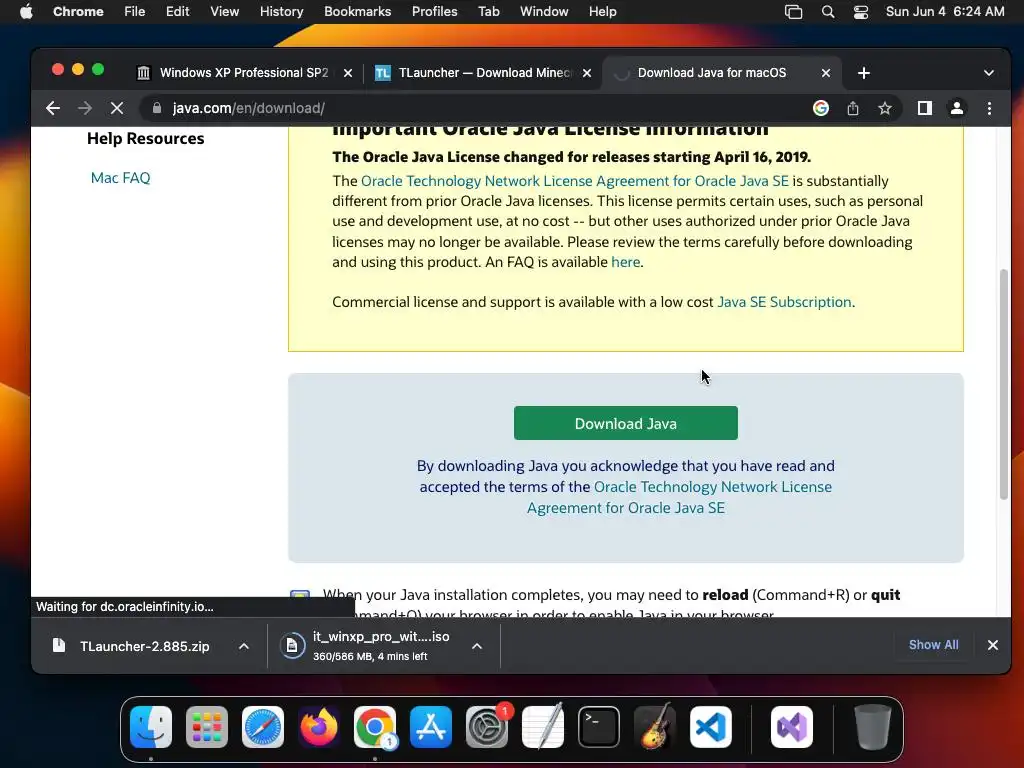Screen dimensions: 1024x768
Task: Close the TLauncher tab
Action: coord(587,73)
